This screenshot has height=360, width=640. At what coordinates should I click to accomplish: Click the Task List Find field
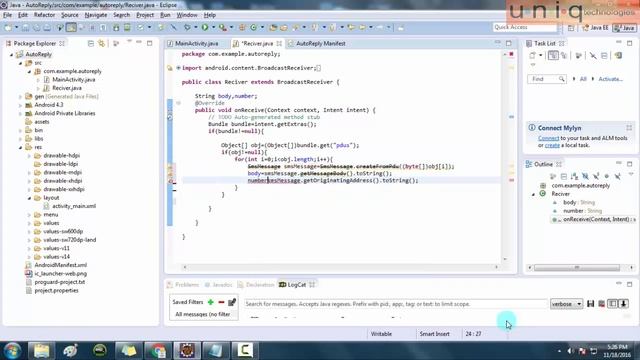tap(546, 79)
